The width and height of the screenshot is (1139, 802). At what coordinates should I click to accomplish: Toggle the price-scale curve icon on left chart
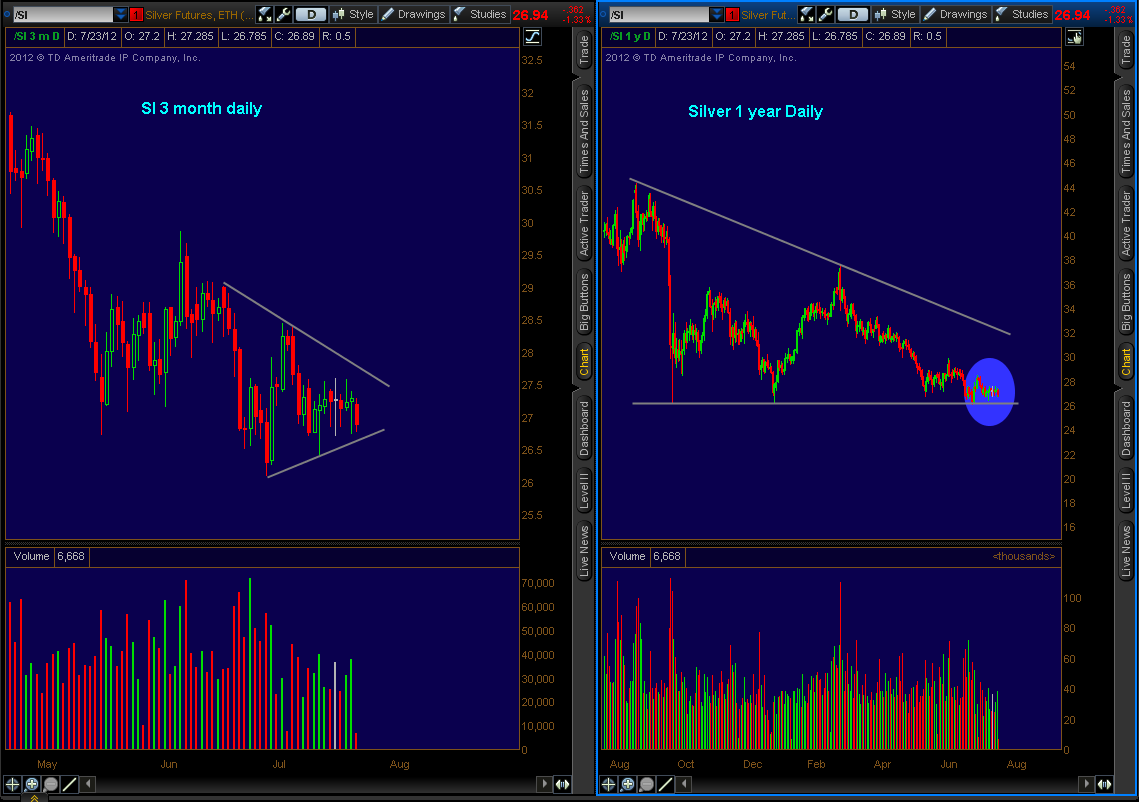click(x=532, y=37)
